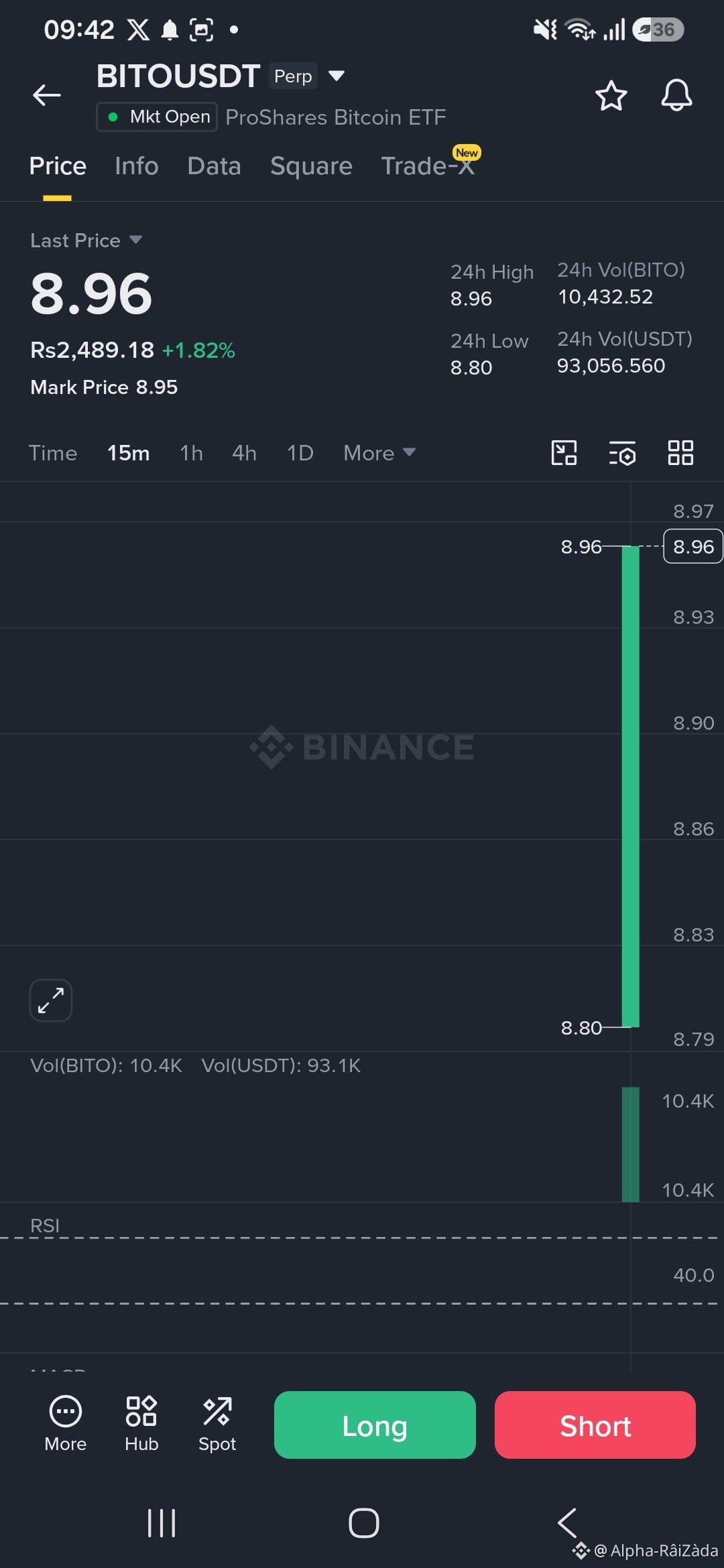
Task: Tap Android home button
Action: (364, 1523)
